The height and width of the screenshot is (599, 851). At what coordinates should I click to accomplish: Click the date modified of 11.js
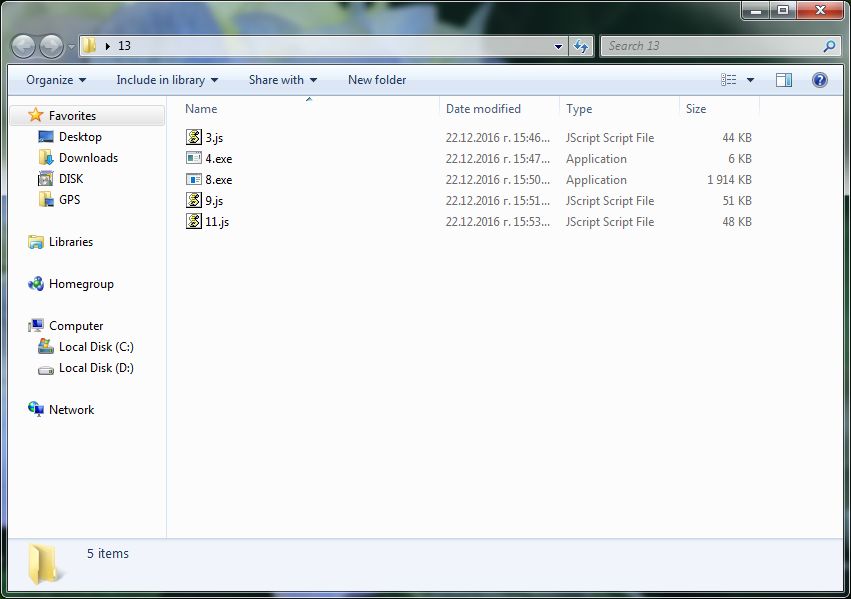(498, 222)
